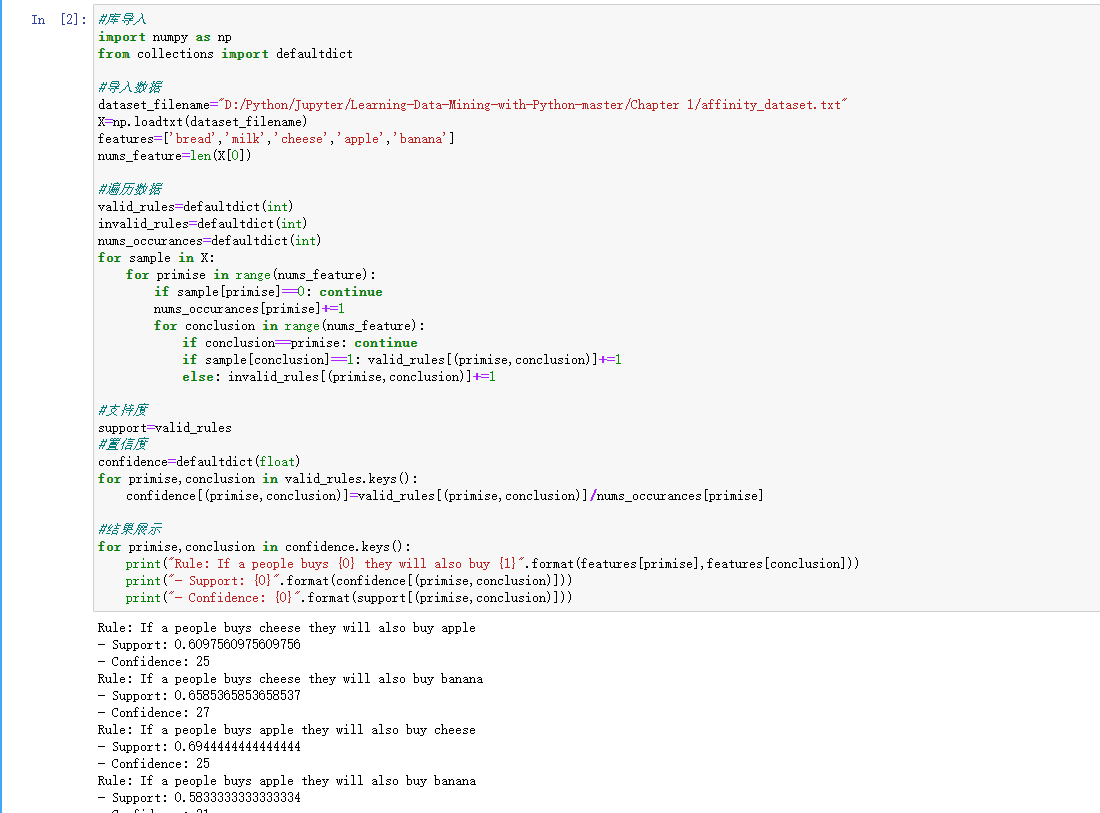Click the 'else: invalid_rules' line
The width and height of the screenshot is (1100, 813).
tap(339, 377)
